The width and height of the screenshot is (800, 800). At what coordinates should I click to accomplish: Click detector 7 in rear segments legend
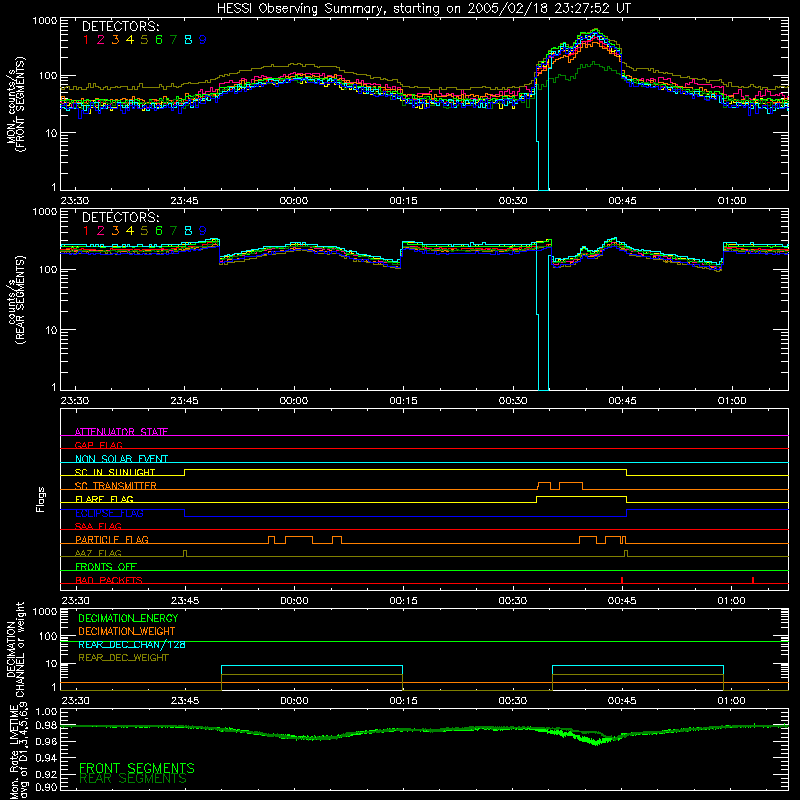[x=173, y=231]
